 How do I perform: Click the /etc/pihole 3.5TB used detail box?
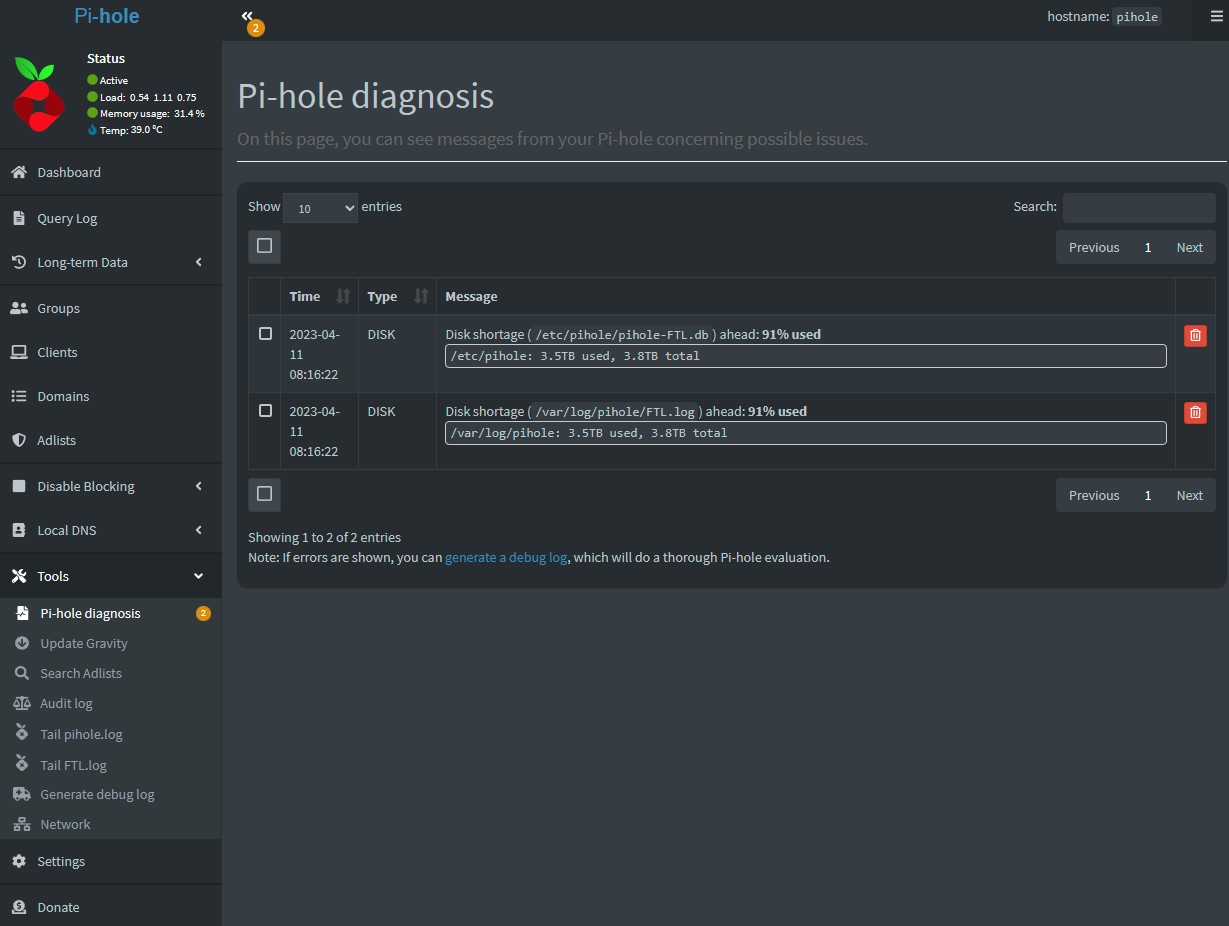click(806, 356)
